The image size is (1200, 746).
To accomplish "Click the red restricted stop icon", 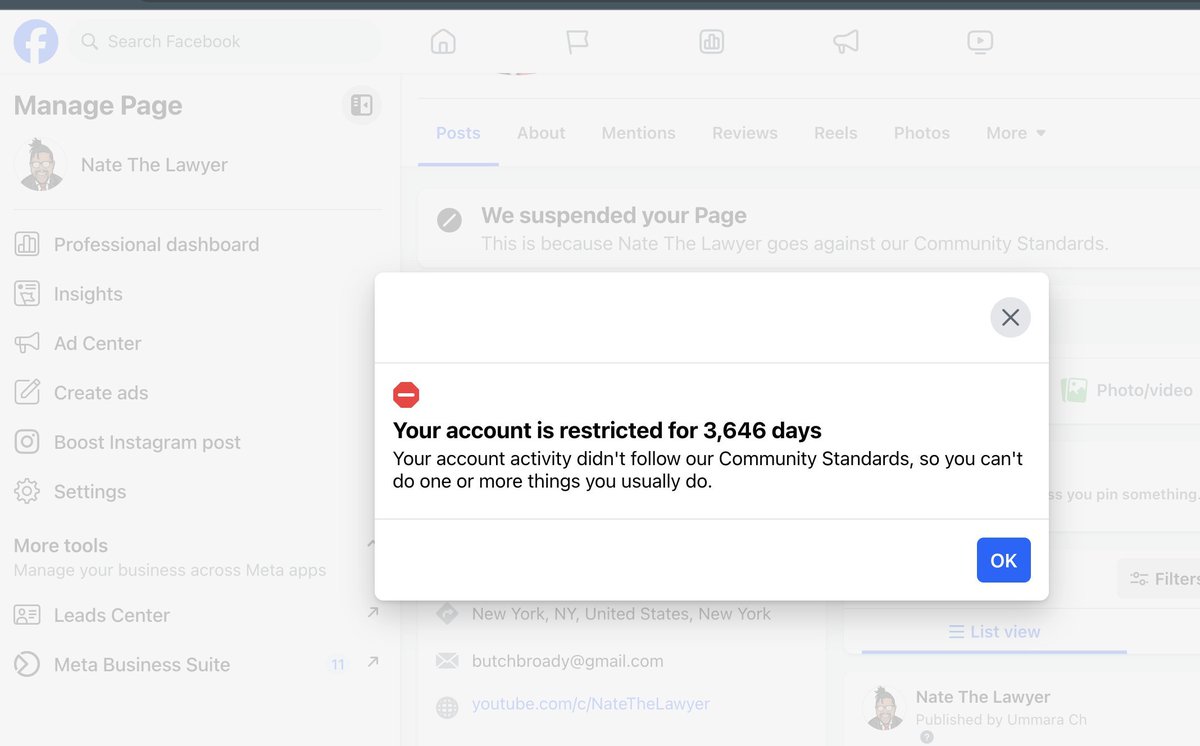I will click(x=406, y=395).
